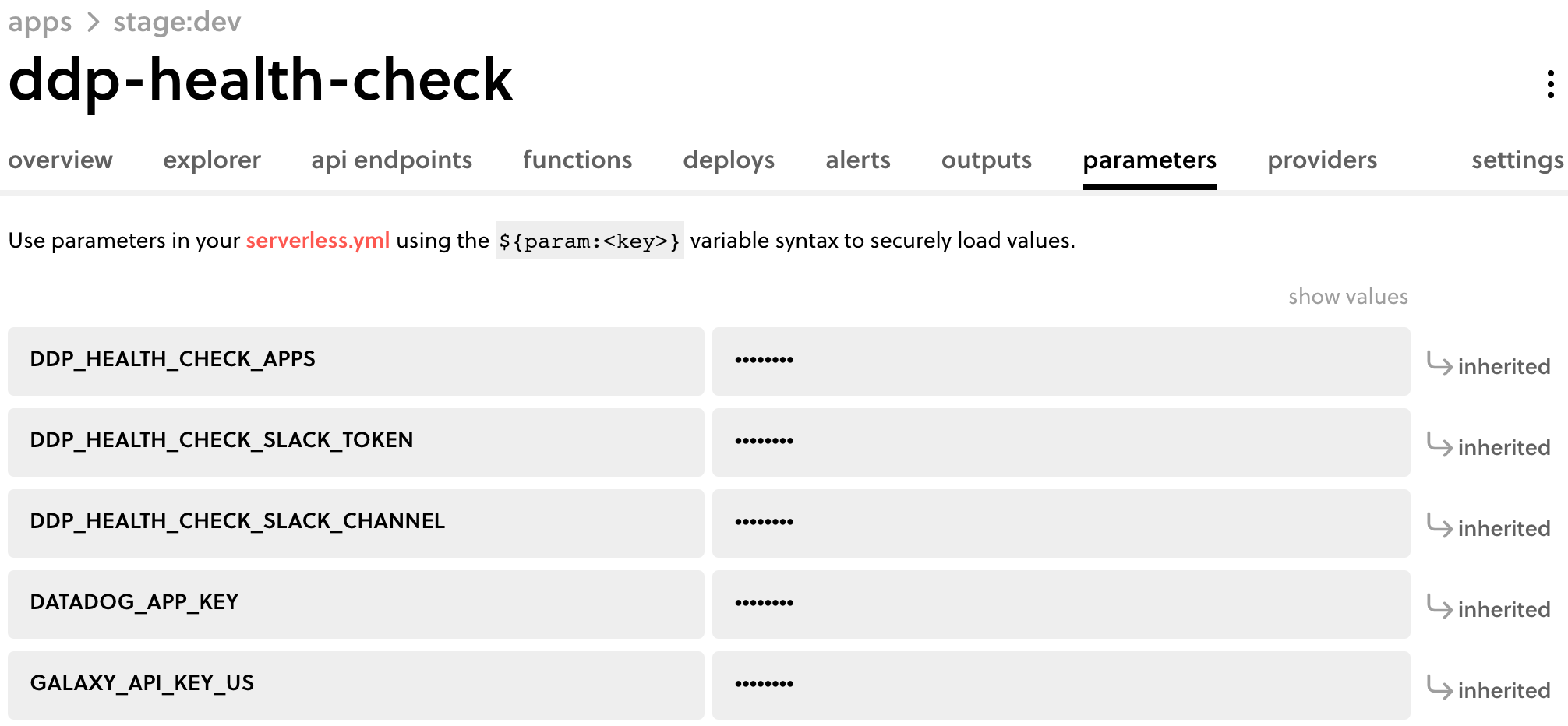Switch to the providers tab

pyautogui.click(x=1322, y=160)
